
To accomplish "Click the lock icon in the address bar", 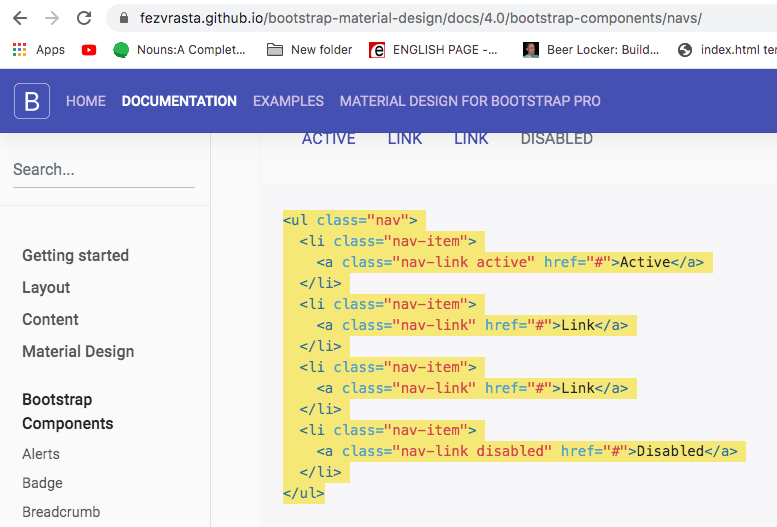I will (x=124, y=18).
